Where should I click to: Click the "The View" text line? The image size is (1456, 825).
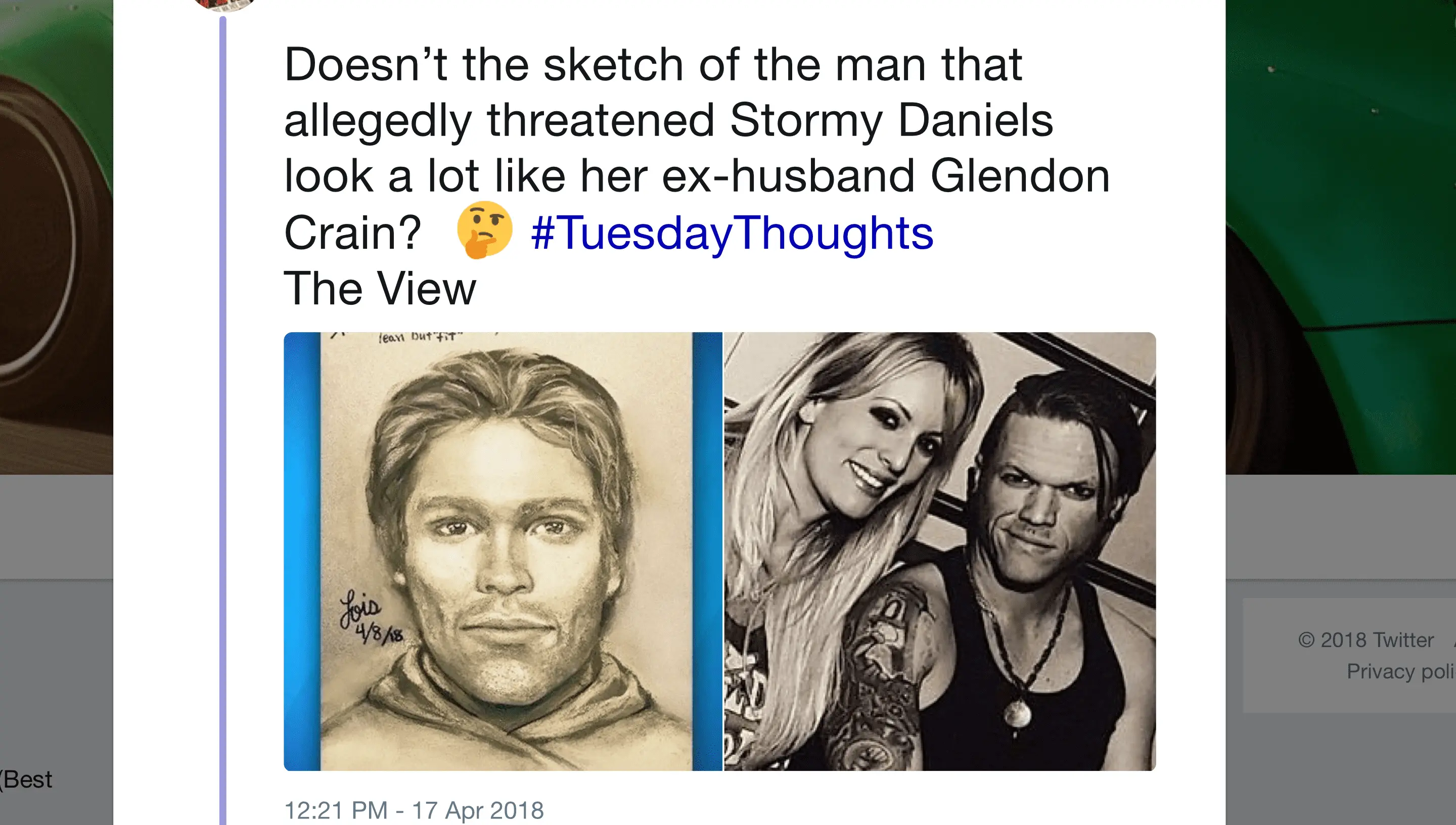[380, 289]
